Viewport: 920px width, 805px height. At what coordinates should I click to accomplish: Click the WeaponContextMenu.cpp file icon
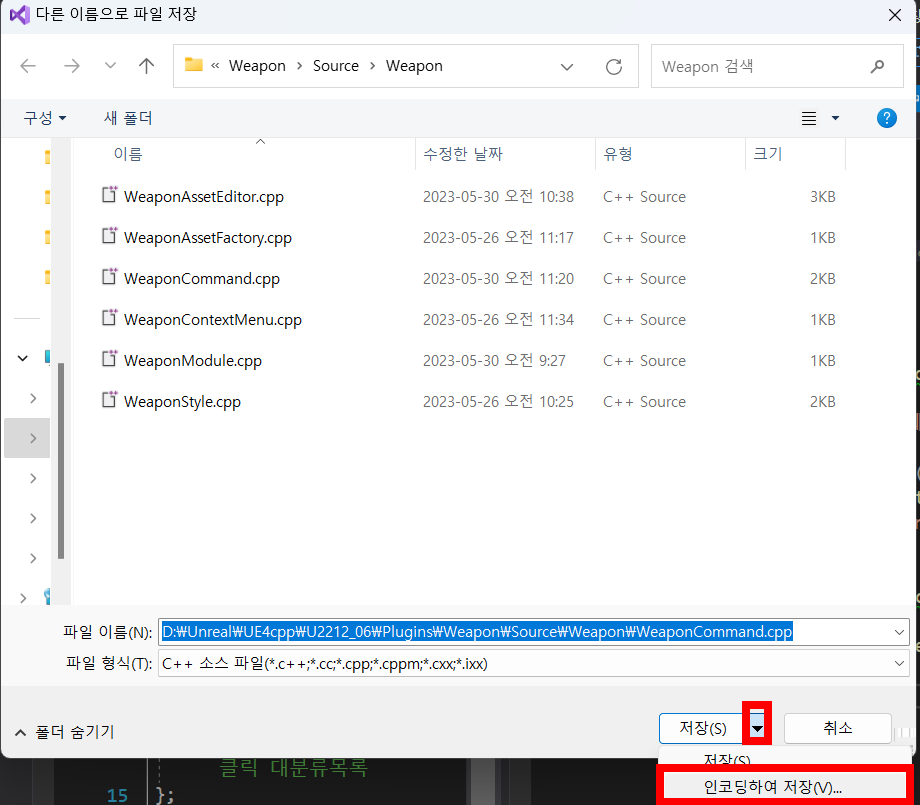tap(110, 318)
